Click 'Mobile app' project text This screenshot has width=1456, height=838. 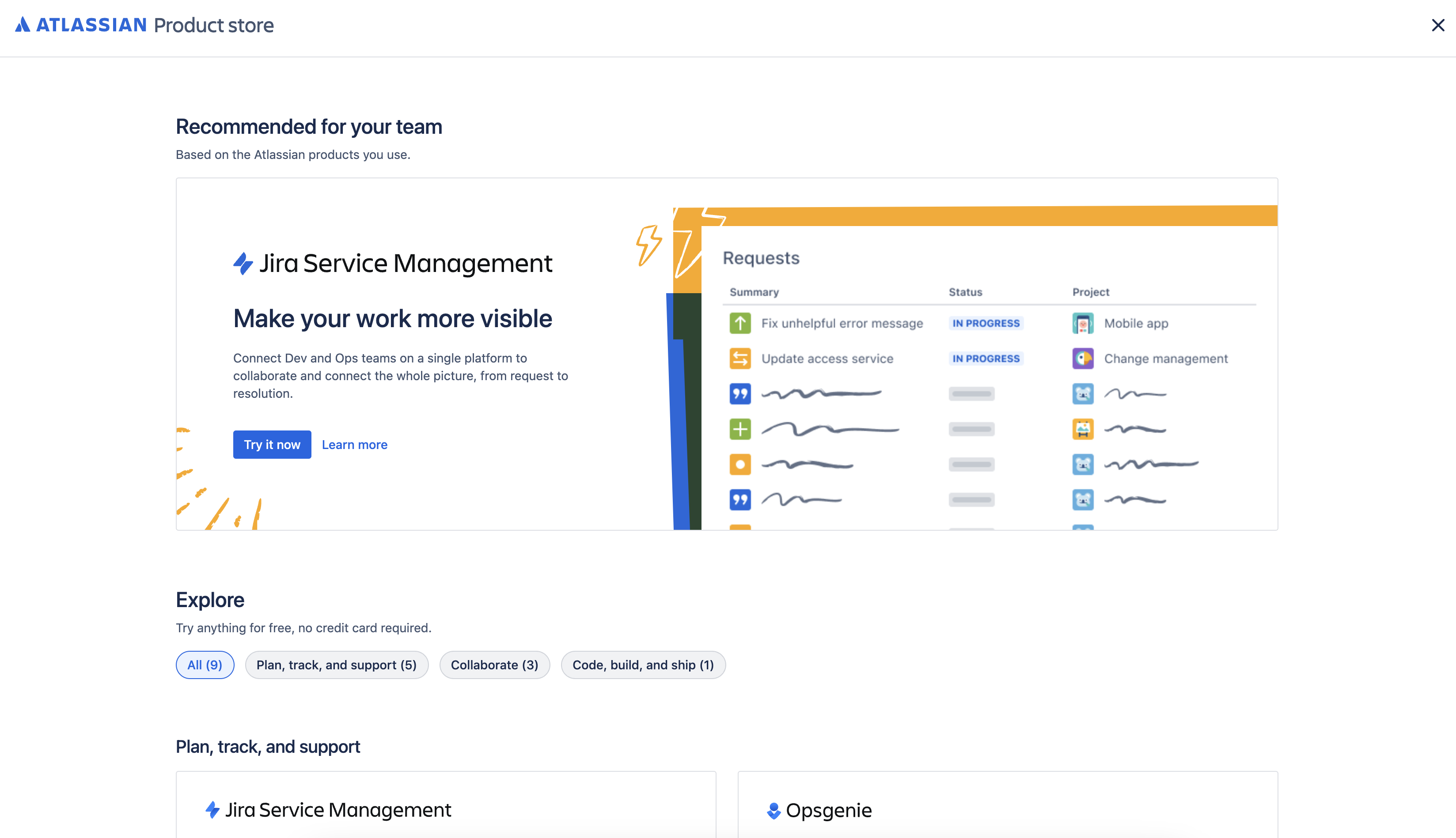[x=1136, y=324]
